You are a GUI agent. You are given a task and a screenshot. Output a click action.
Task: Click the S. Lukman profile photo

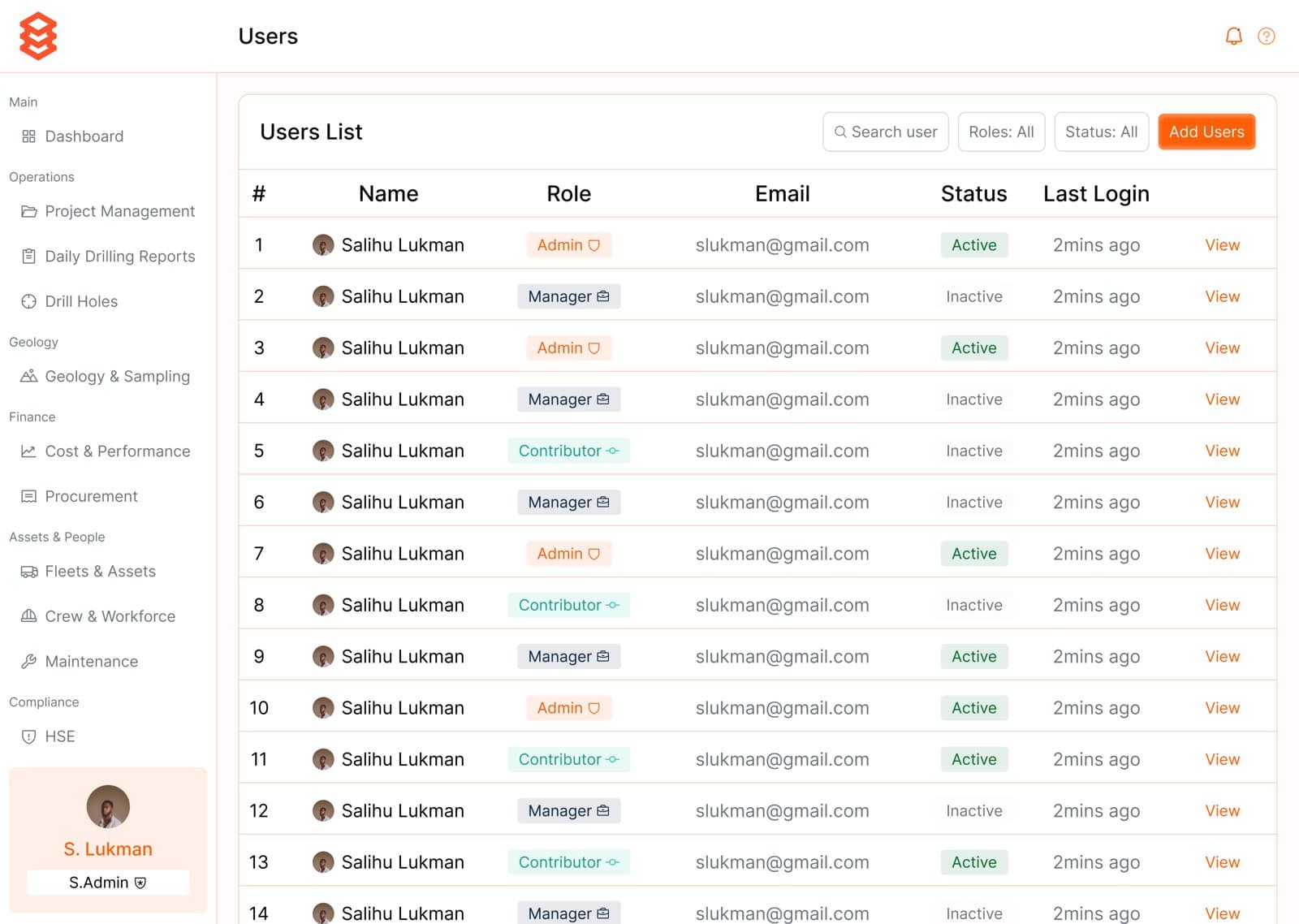108,806
